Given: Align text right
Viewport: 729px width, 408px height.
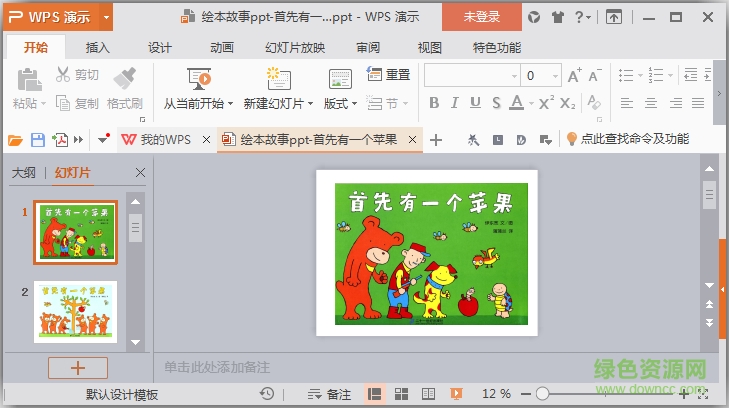Looking at the screenshot, I should (676, 103).
